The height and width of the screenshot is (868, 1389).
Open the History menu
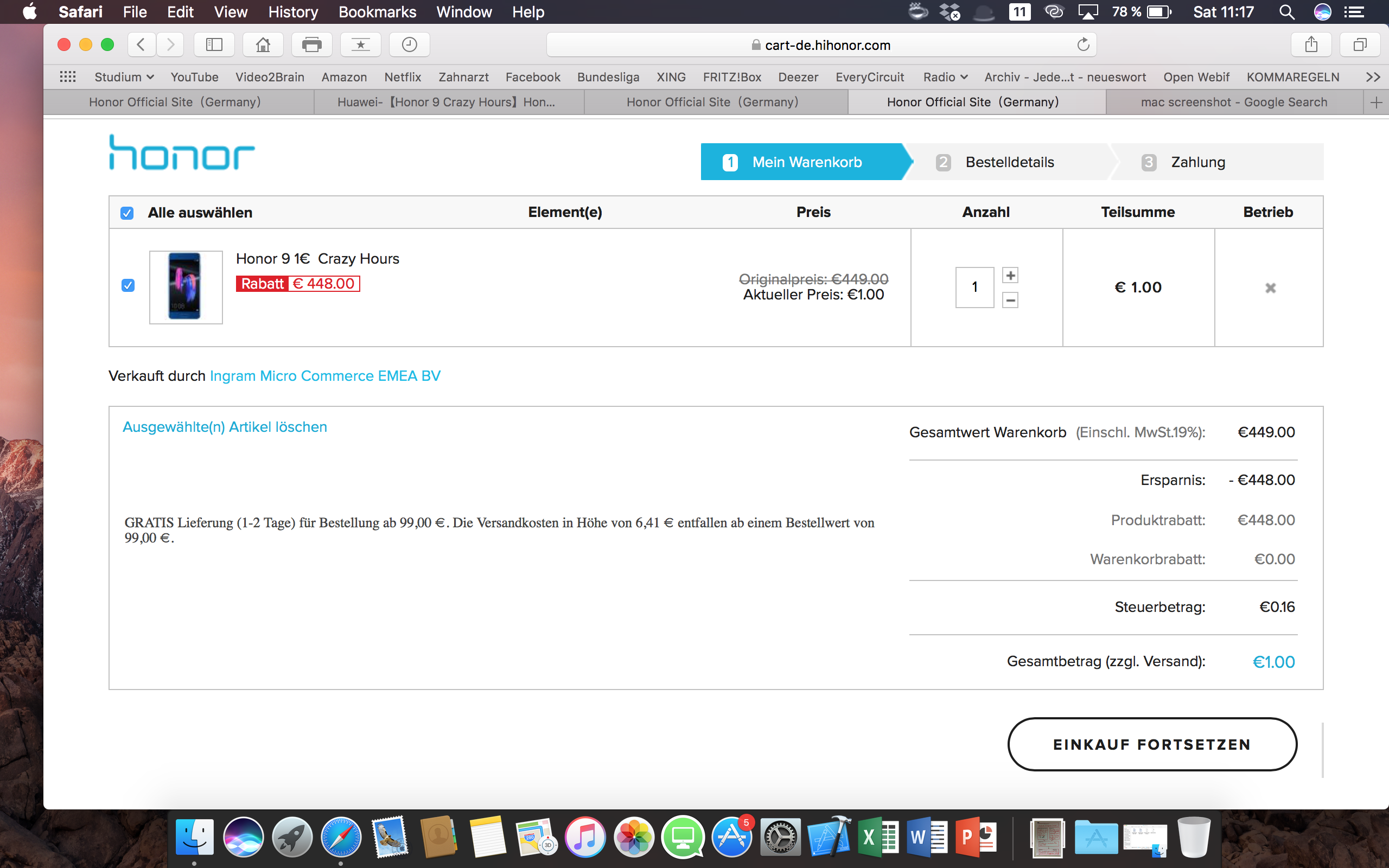pos(293,12)
